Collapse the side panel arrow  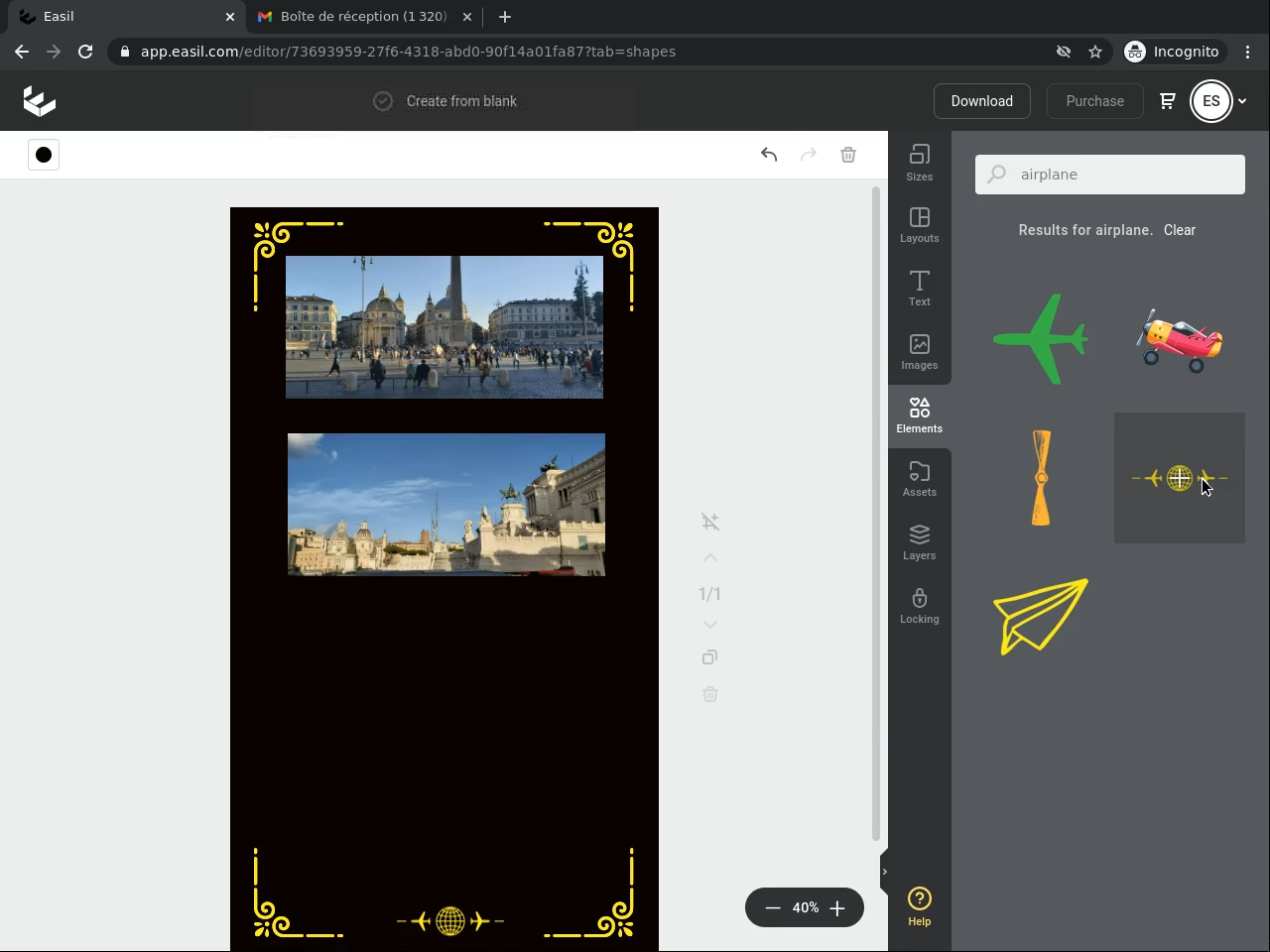click(x=884, y=872)
